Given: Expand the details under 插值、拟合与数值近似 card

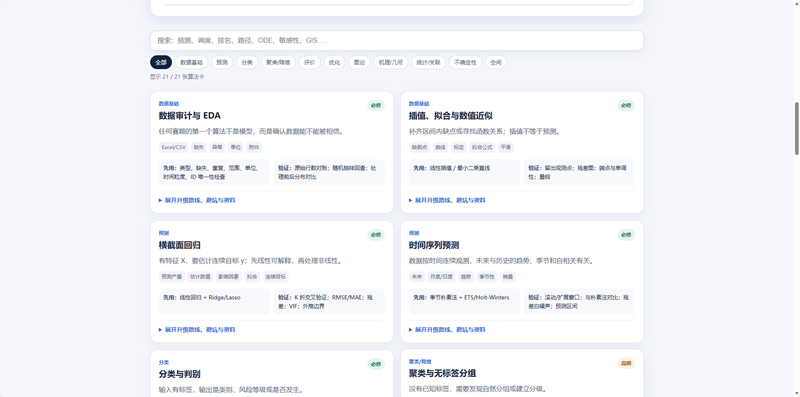Looking at the screenshot, I should (447, 201).
